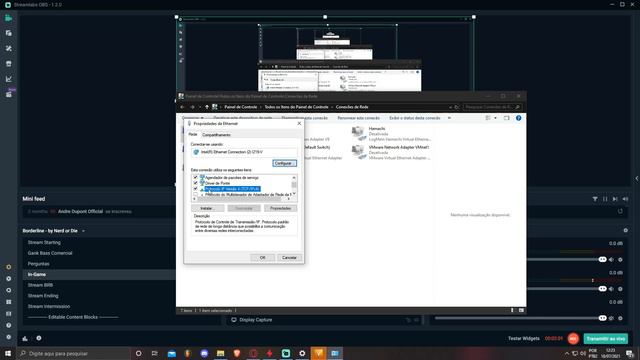The image size is (640, 360).
Task: Open the notification center in system tray
Action: click(x=630, y=353)
